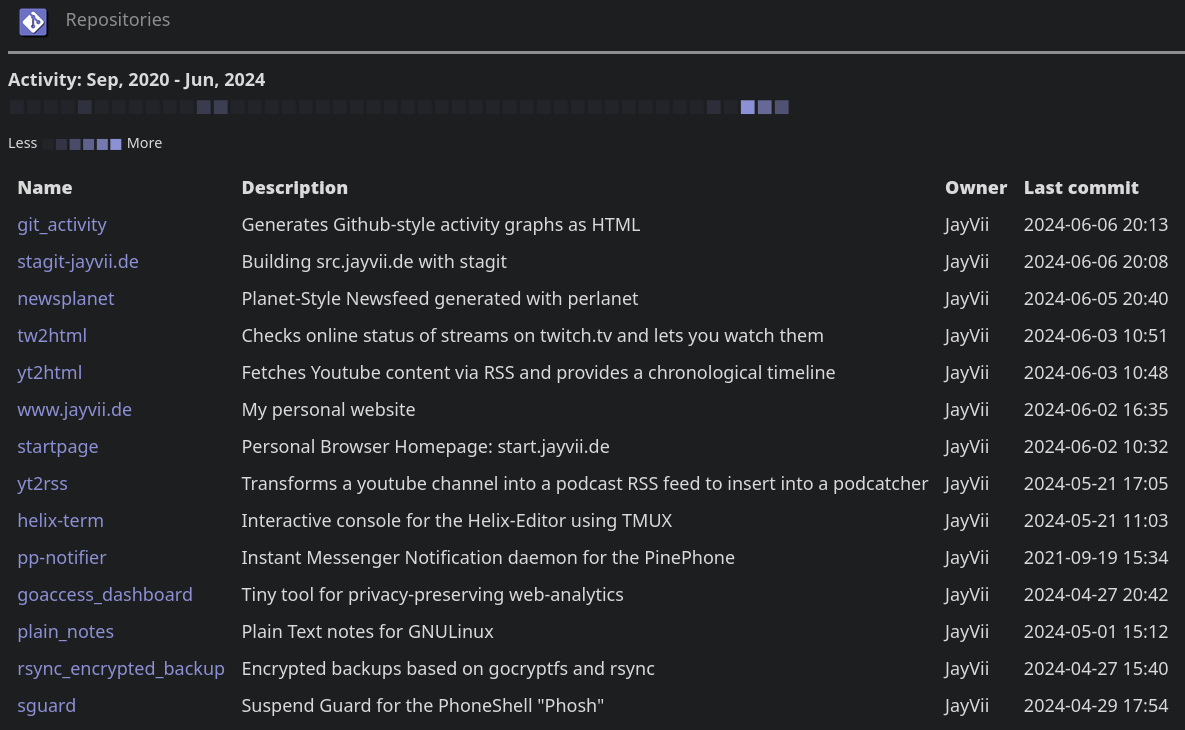Click the Last commit column header

pyautogui.click(x=1081, y=187)
